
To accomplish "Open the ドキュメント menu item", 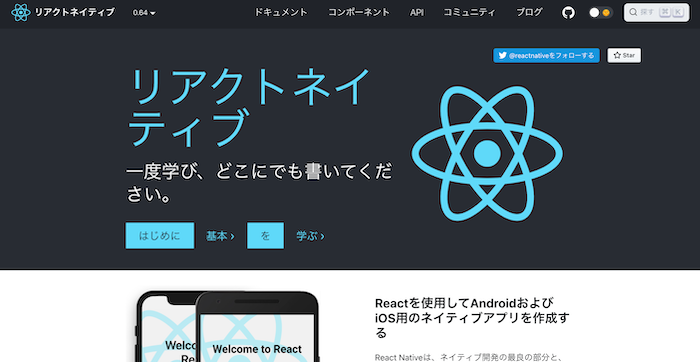I will [x=280, y=12].
